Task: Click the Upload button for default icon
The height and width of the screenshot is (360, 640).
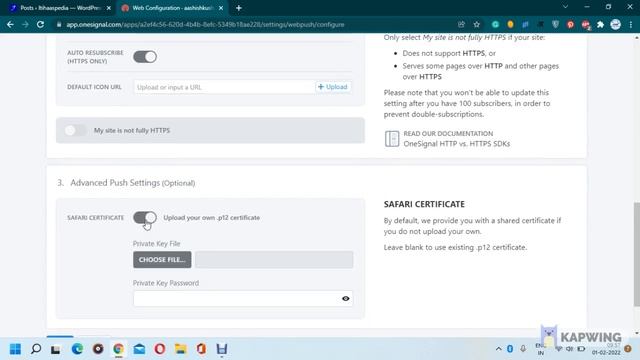Action: (x=333, y=87)
